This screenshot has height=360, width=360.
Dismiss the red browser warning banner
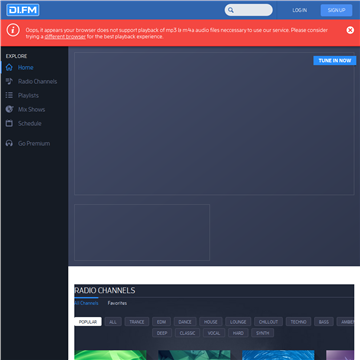click(350, 30)
